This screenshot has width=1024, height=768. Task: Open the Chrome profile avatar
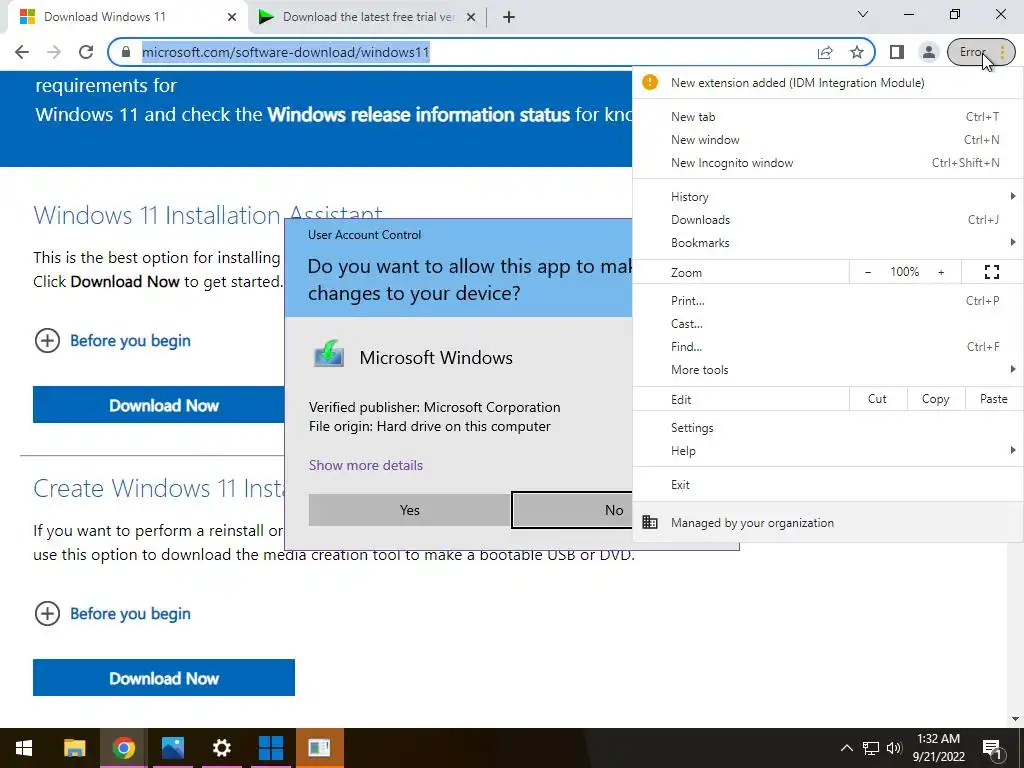[x=928, y=52]
